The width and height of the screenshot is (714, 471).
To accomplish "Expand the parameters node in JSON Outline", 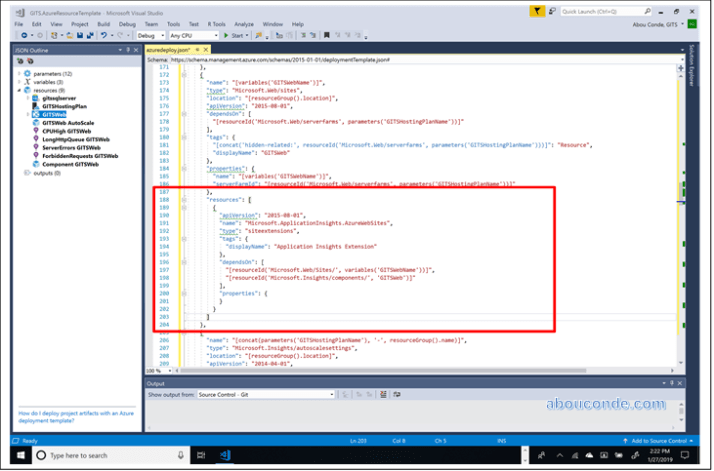I will point(19,73).
